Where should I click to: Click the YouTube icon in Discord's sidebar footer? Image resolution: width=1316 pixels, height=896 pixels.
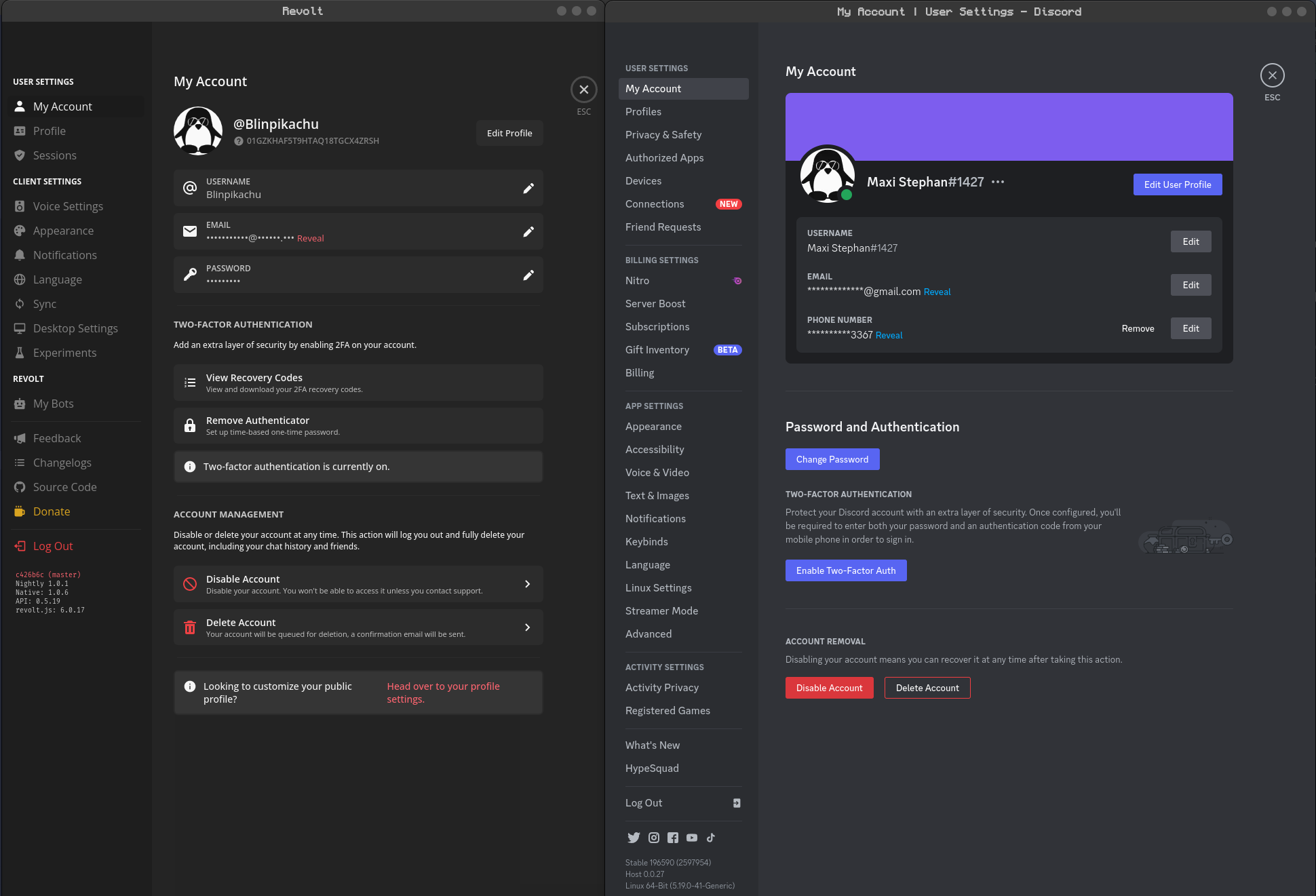[x=691, y=837]
